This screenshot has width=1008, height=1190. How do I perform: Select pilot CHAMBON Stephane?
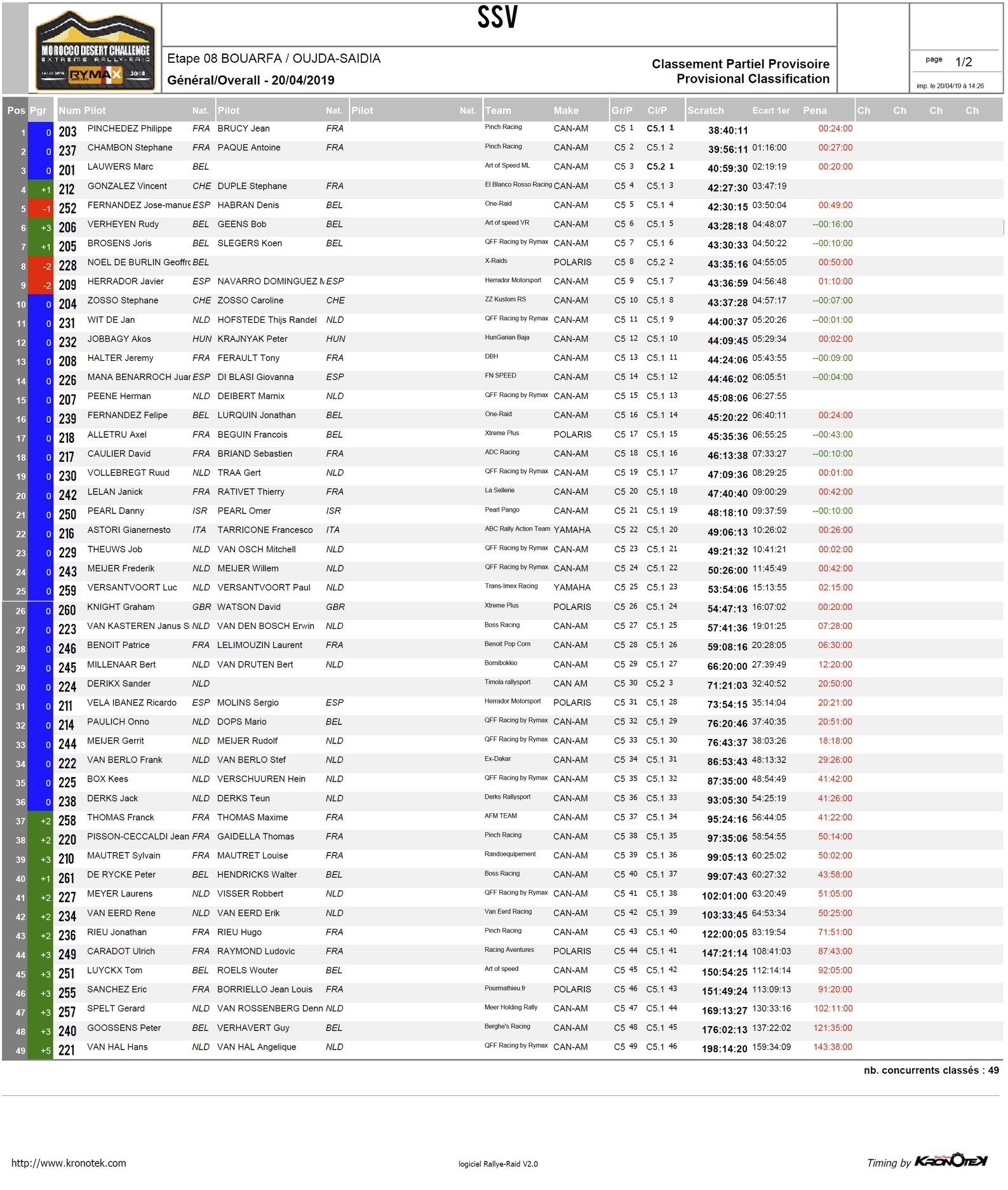point(130,147)
